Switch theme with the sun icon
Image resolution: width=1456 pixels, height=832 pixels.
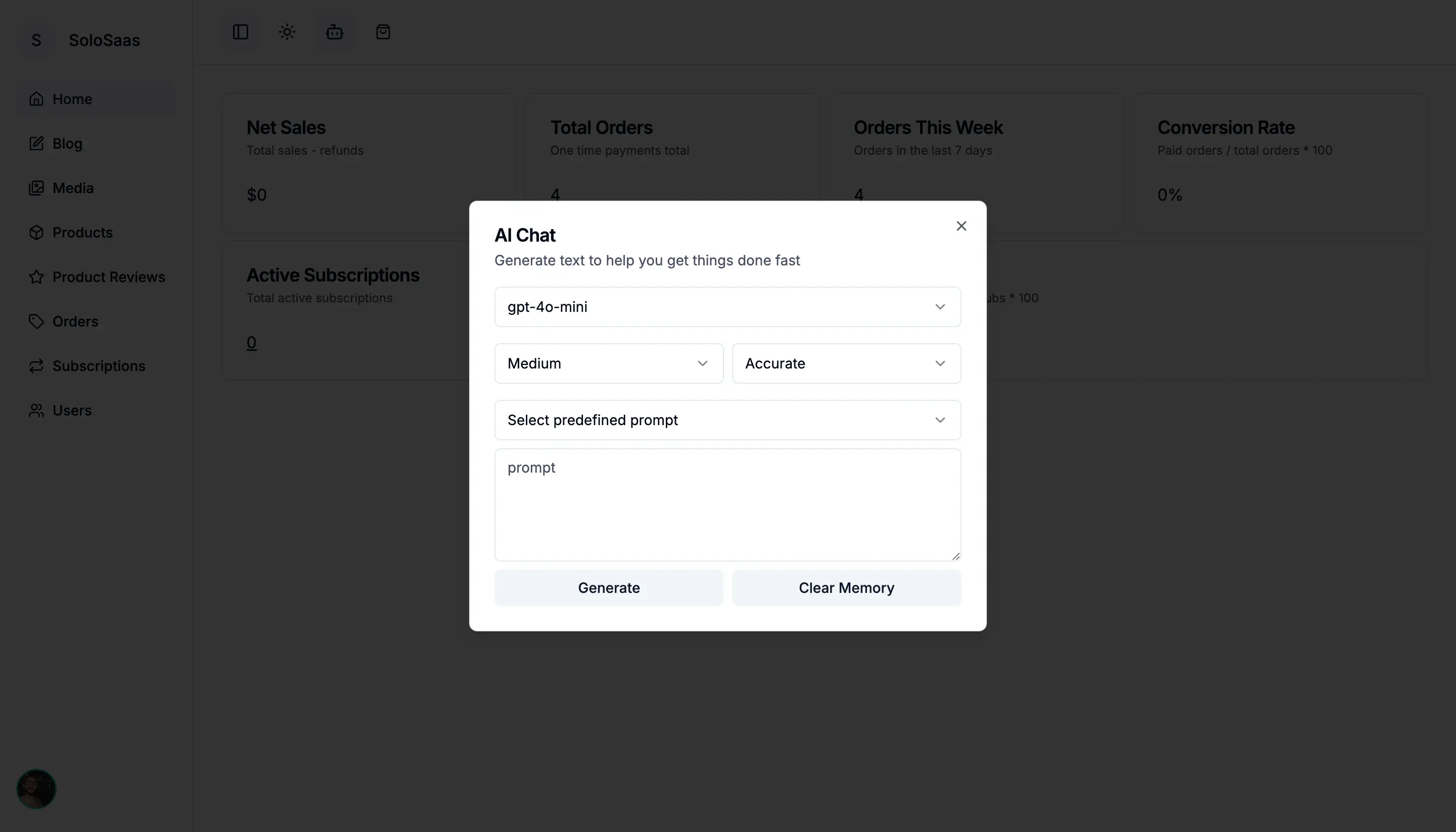287,32
